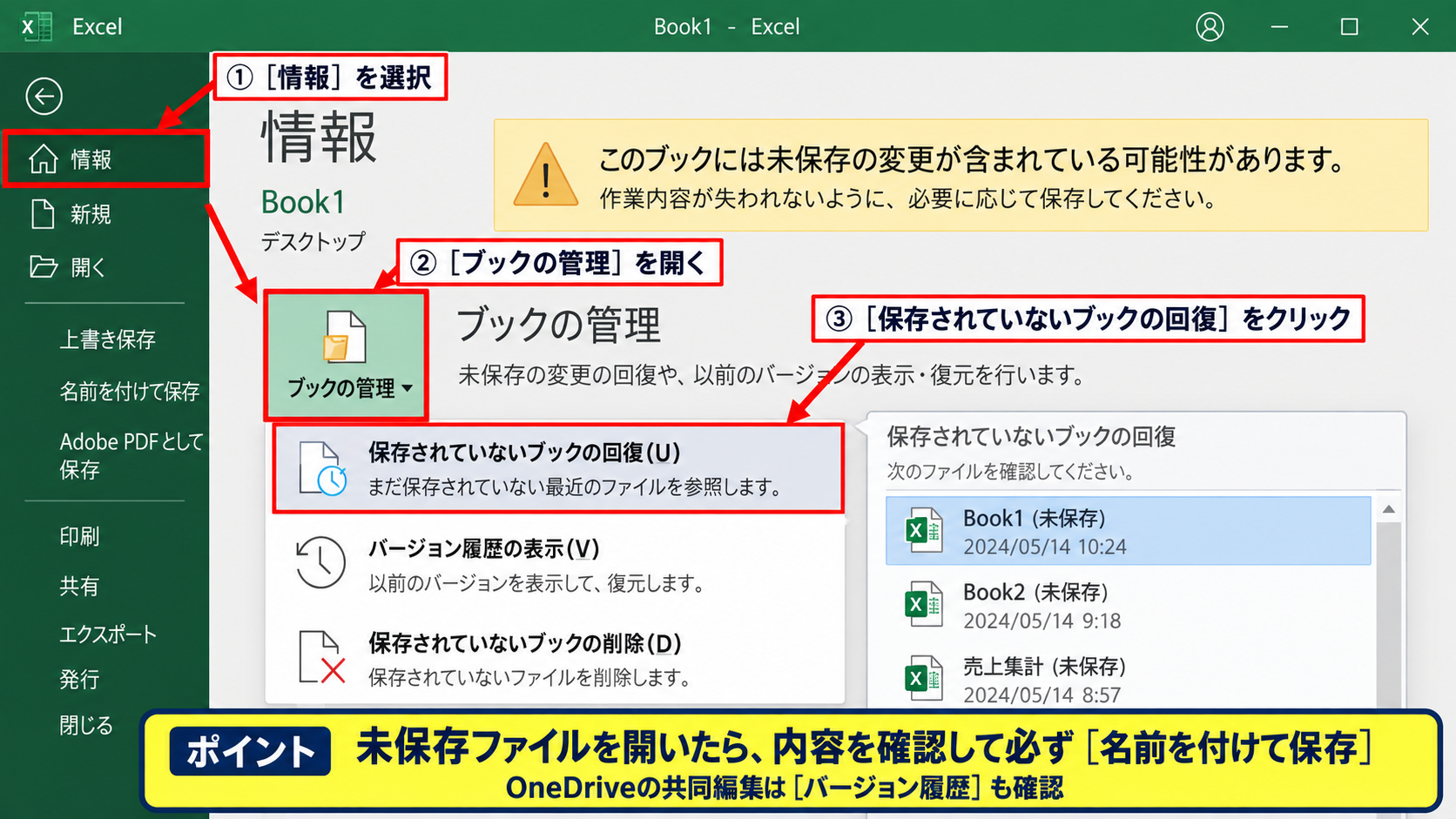Click the デスクトップ location text
1456x819 pixels.
click(313, 241)
